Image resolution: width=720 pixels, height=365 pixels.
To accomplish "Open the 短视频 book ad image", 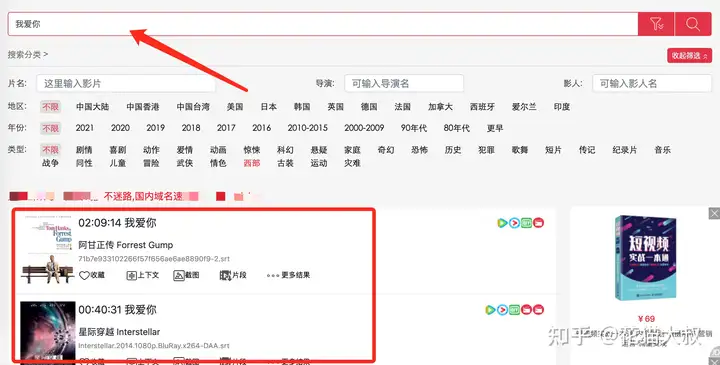I will pos(646,258).
